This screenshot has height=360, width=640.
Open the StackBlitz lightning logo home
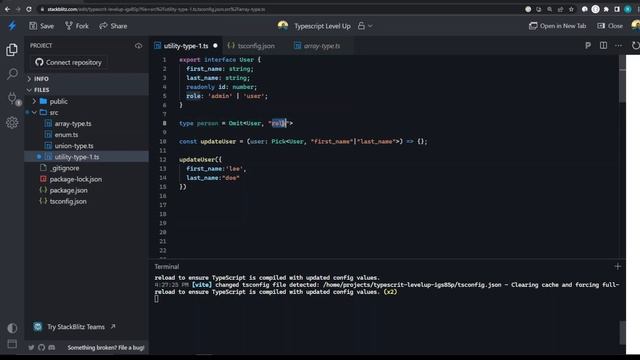click(12, 26)
